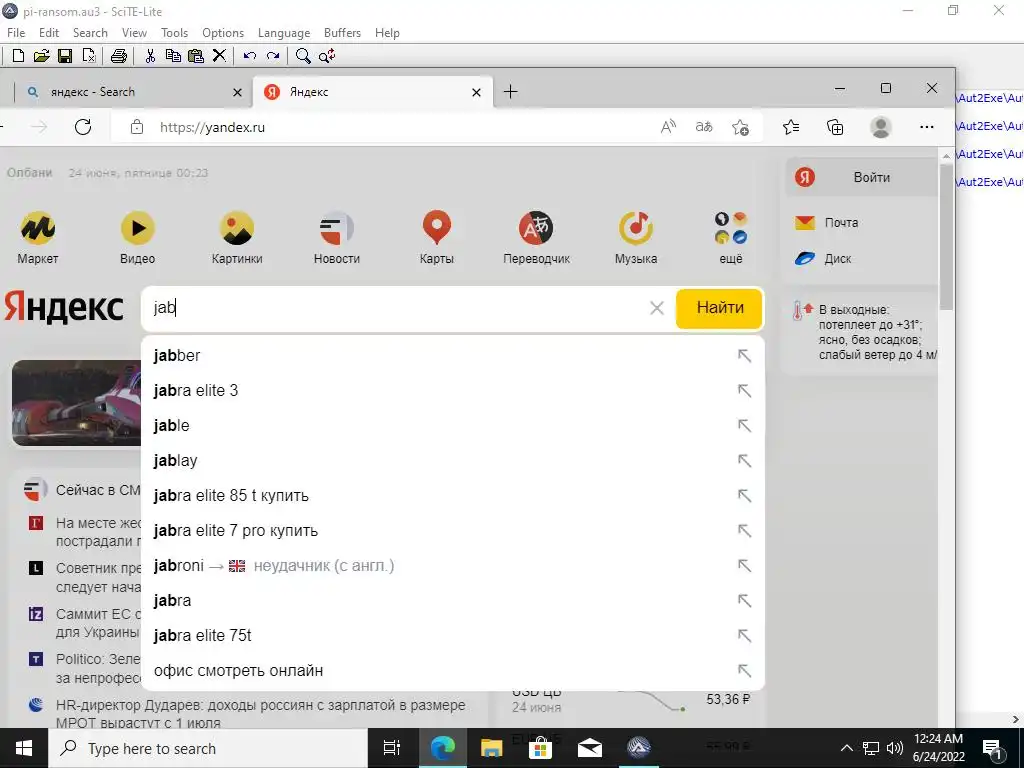Open the Help menu in SciTE

pyautogui.click(x=387, y=33)
